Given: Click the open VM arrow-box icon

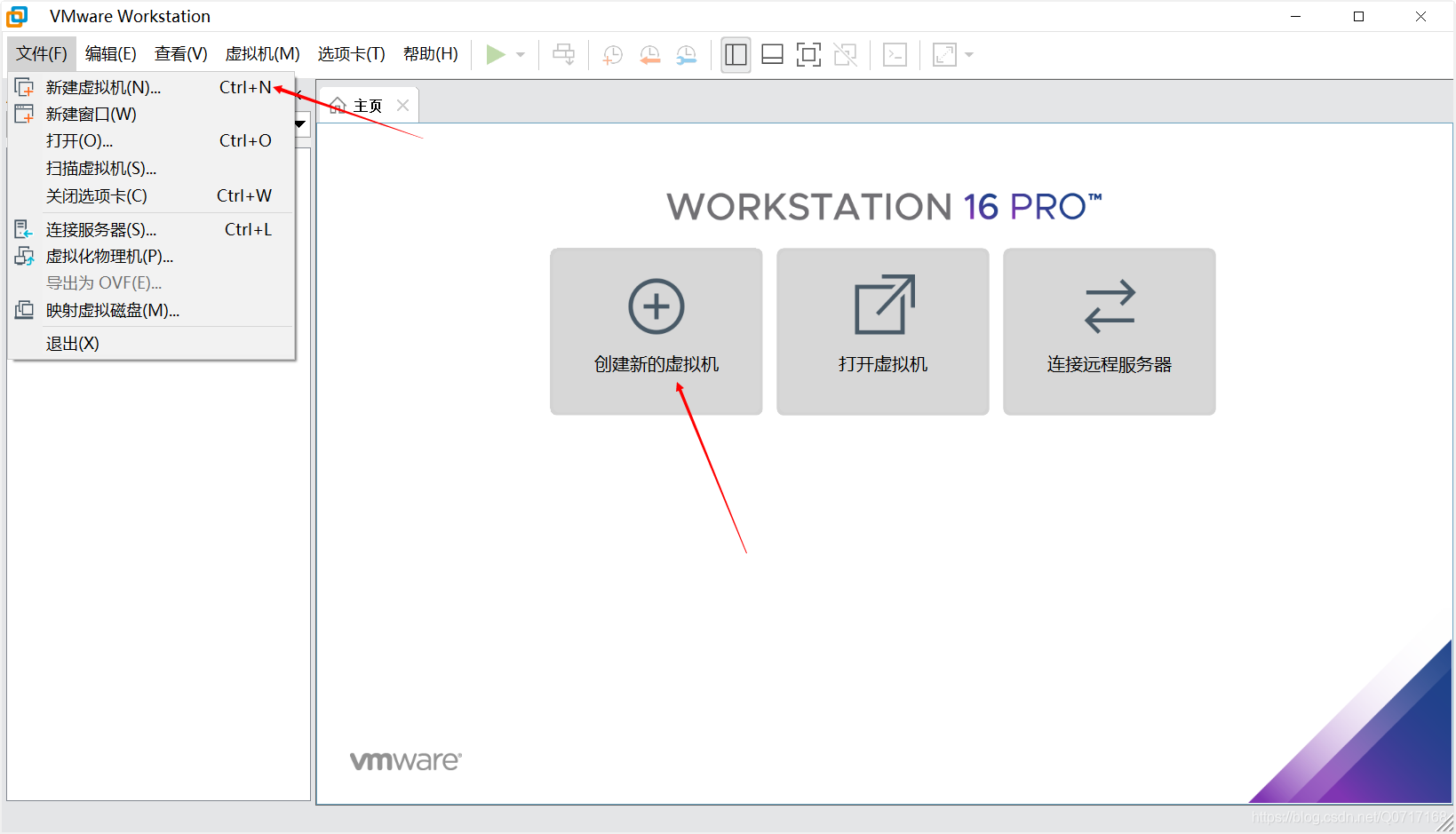Looking at the screenshot, I should [884, 305].
